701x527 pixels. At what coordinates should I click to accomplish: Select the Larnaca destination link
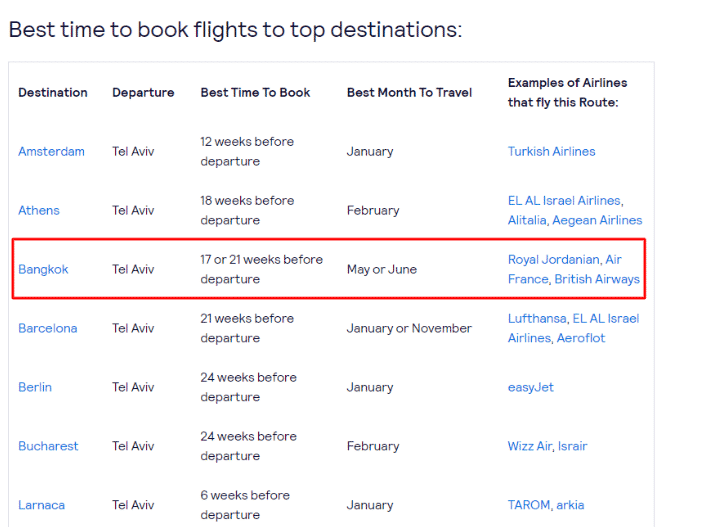tap(41, 505)
